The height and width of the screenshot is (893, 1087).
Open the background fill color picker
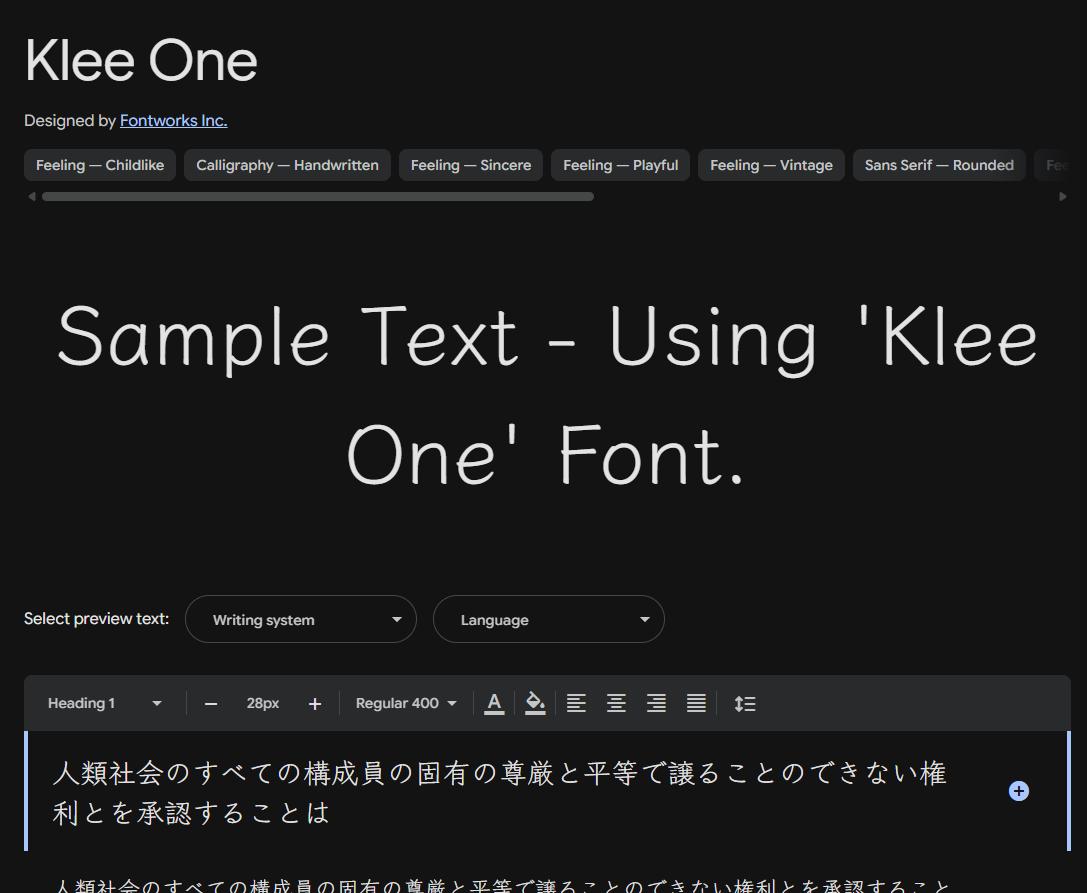(x=535, y=704)
